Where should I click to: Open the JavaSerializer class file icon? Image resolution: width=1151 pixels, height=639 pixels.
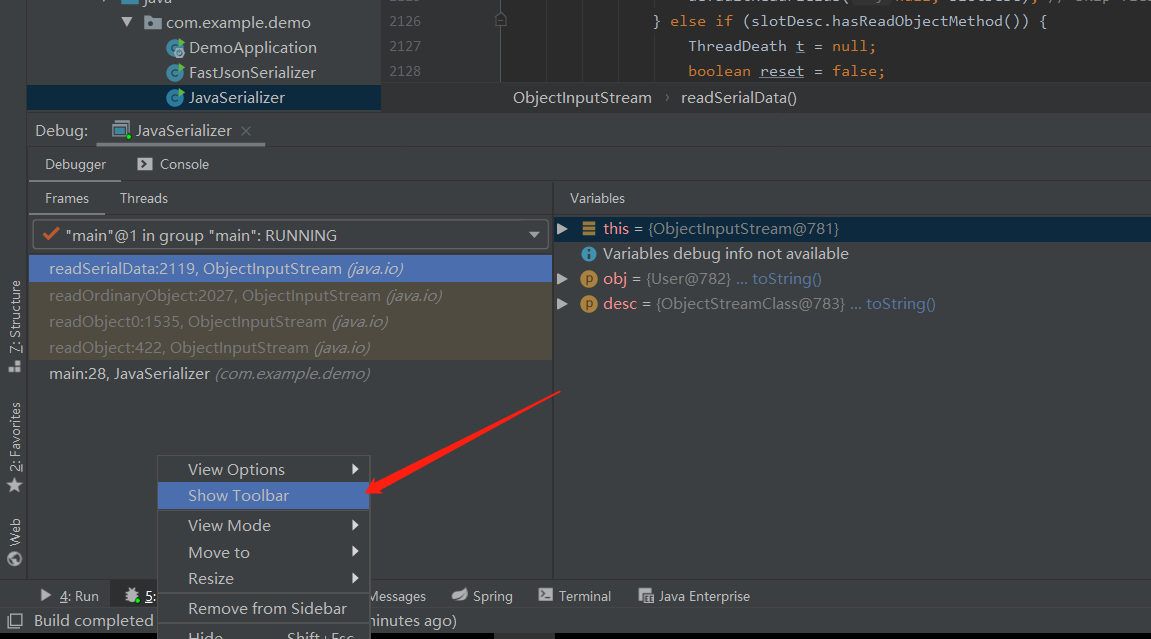[175, 98]
